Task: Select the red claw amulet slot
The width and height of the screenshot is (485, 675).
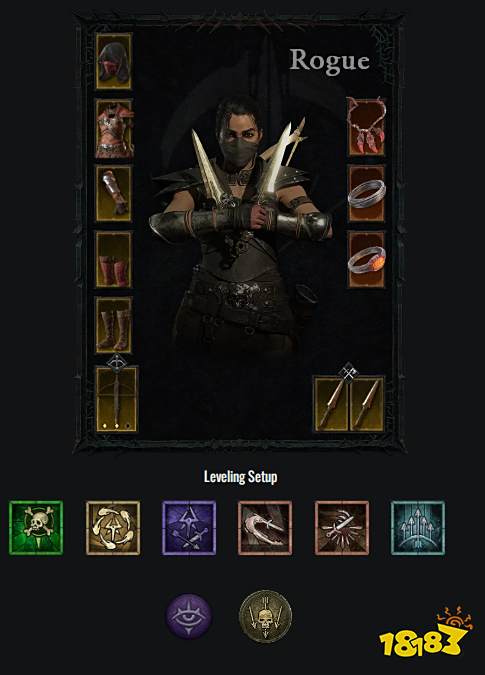Action: click(x=366, y=127)
